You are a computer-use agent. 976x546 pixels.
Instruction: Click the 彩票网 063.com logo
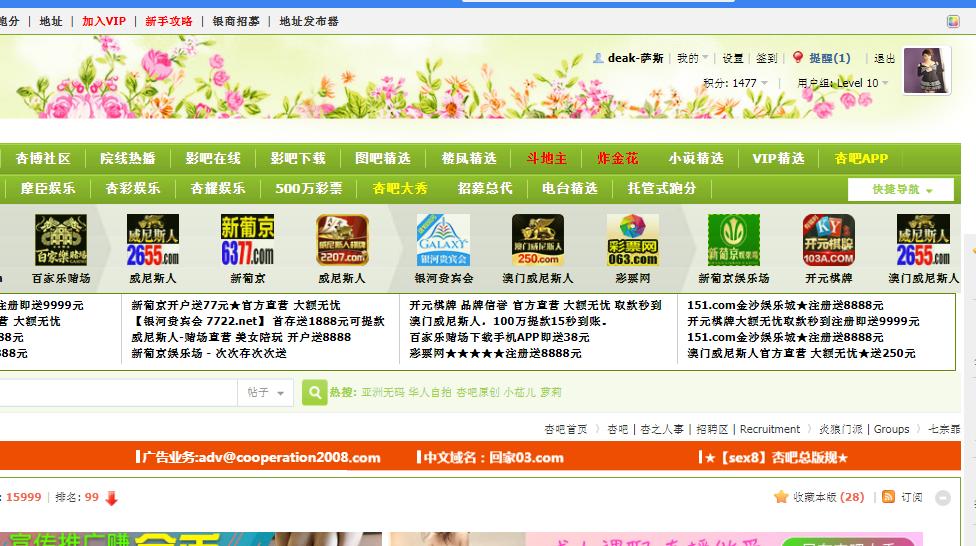click(x=632, y=240)
